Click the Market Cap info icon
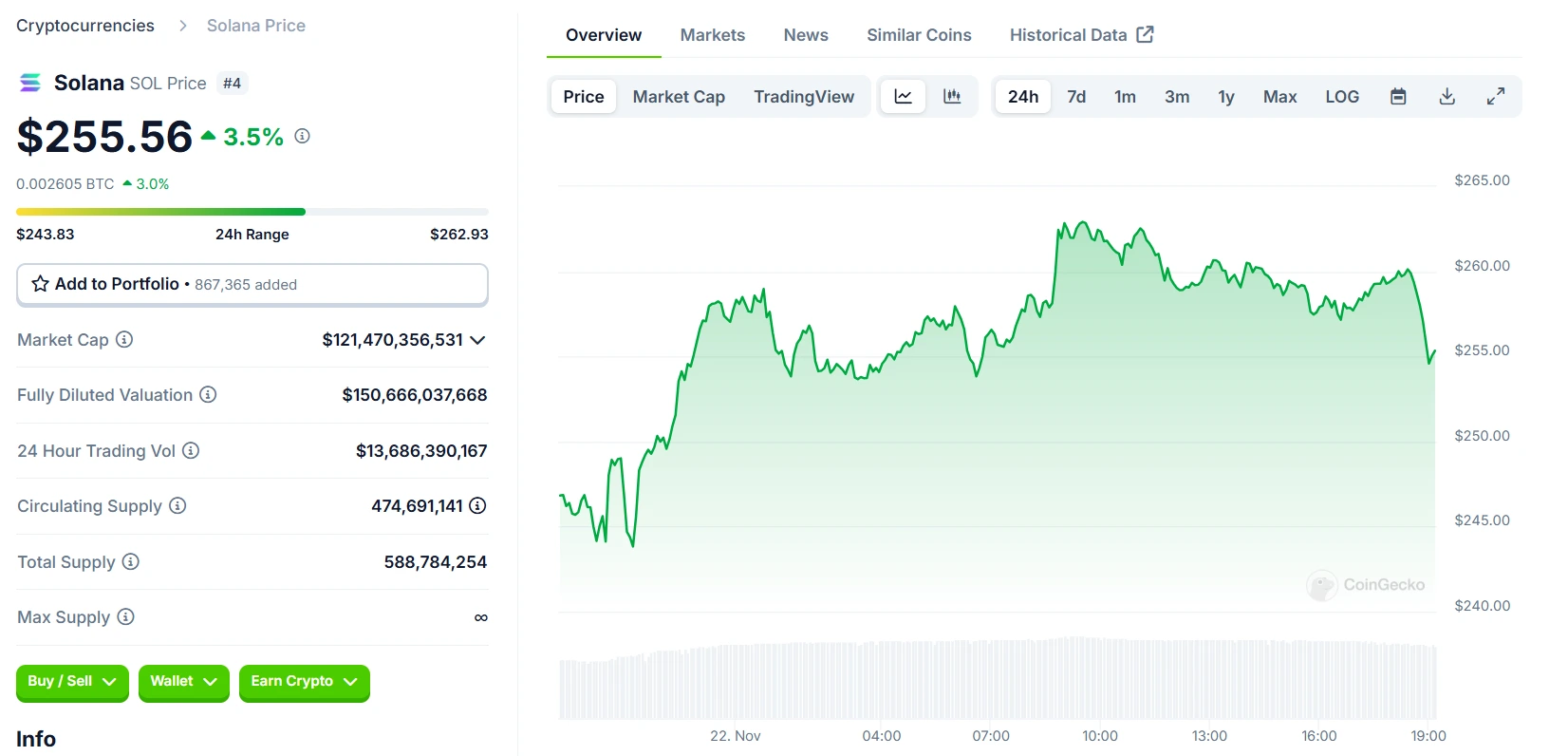The image size is (1568, 756). click(x=124, y=339)
